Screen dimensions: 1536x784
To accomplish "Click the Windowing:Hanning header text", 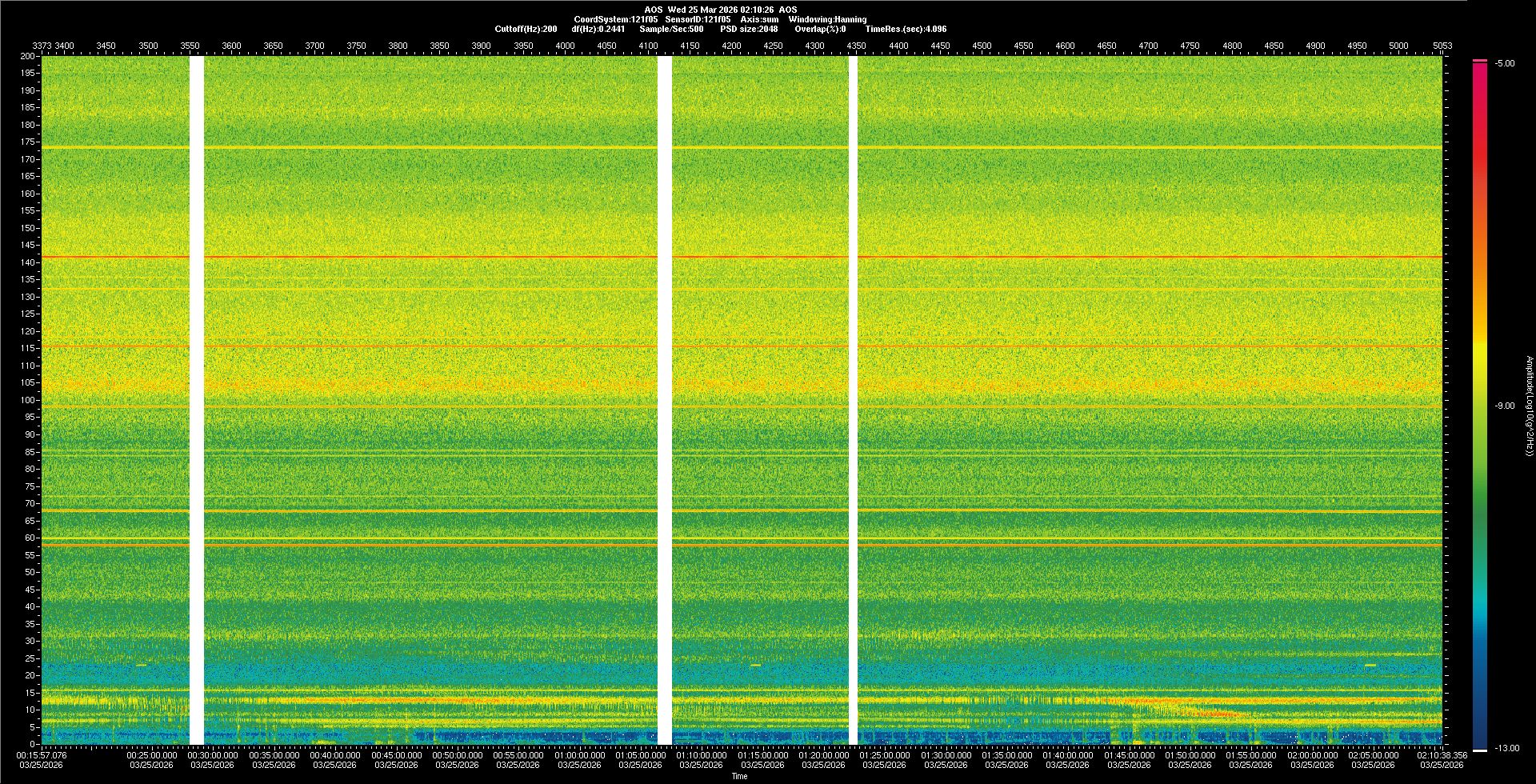I will point(827,19).
